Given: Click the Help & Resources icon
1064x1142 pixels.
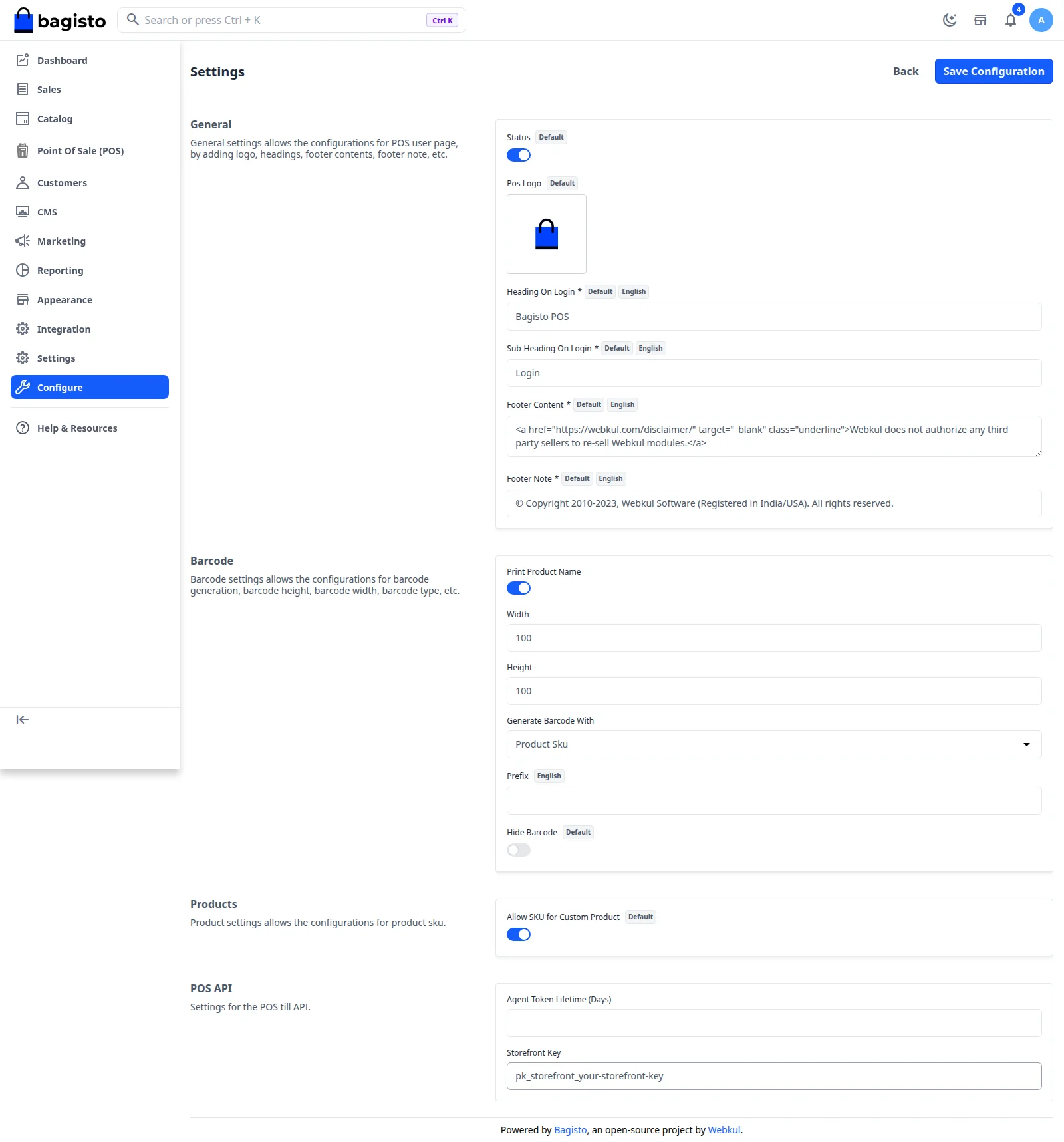Looking at the screenshot, I should point(23,428).
